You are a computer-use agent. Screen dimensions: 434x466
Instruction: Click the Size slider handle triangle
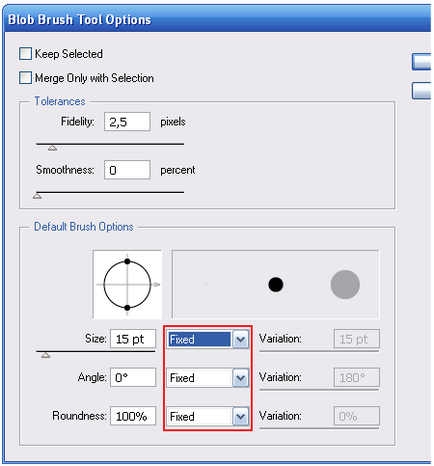coord(46,355)
